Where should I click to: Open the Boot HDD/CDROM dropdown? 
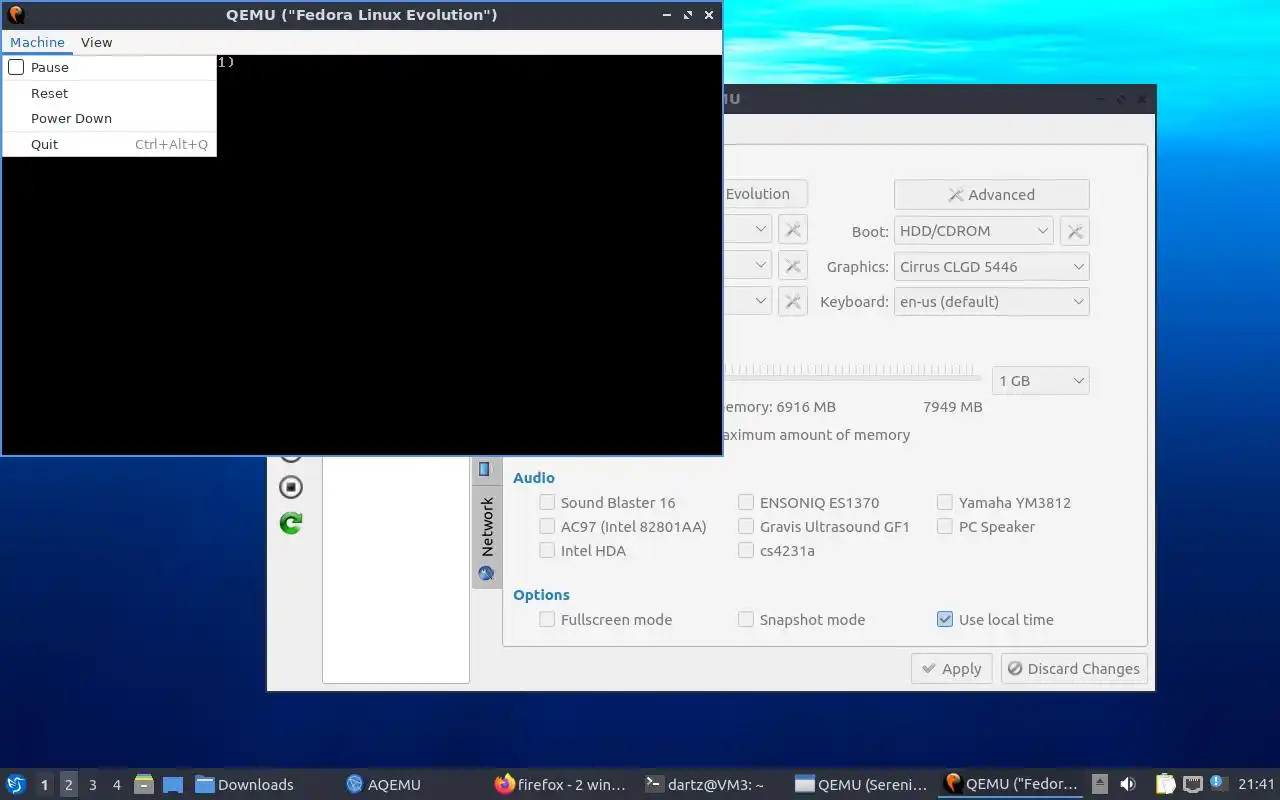point(974,231)
